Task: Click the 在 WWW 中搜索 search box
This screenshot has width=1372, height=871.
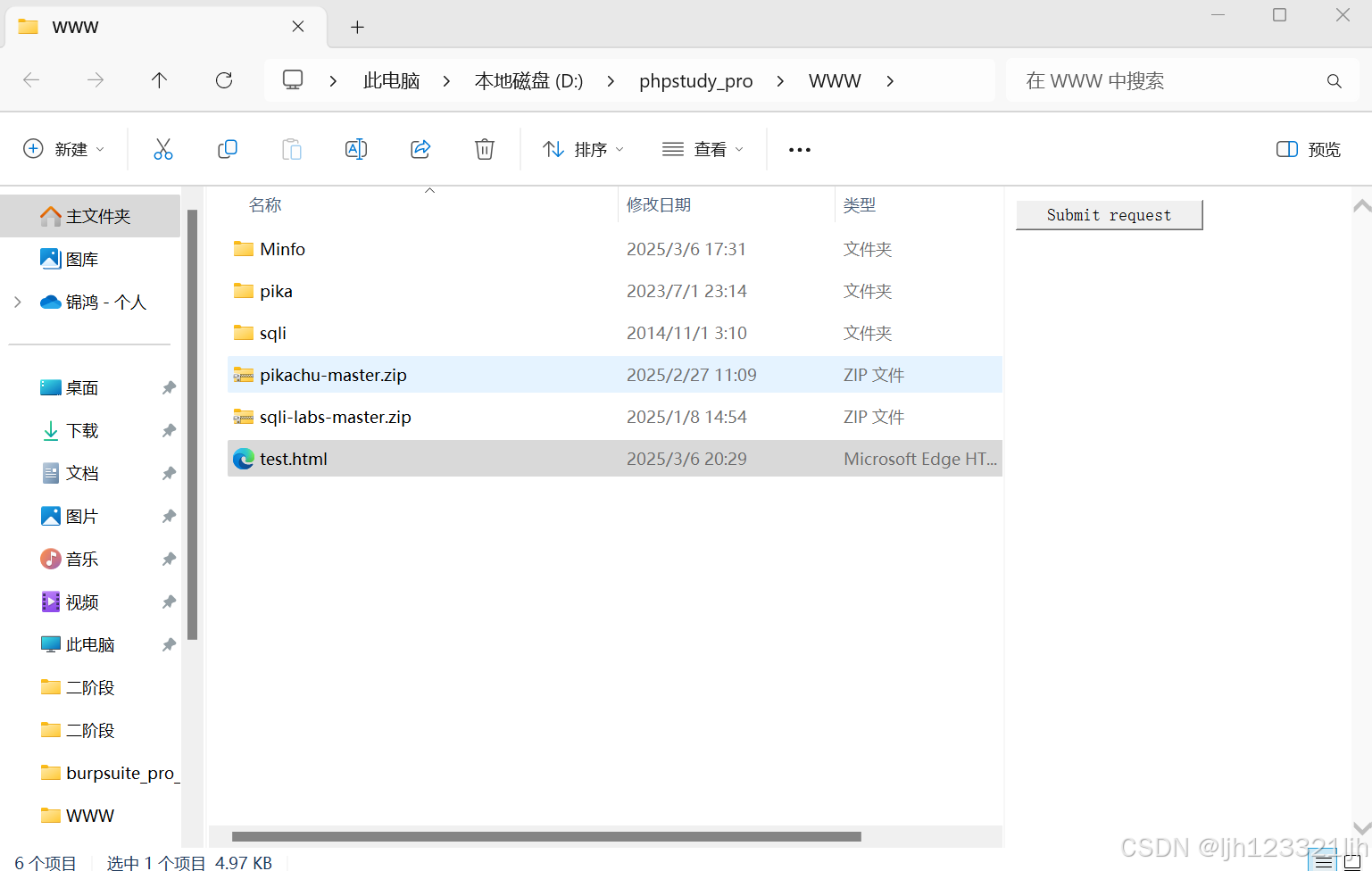Action: pos(1160,80)
